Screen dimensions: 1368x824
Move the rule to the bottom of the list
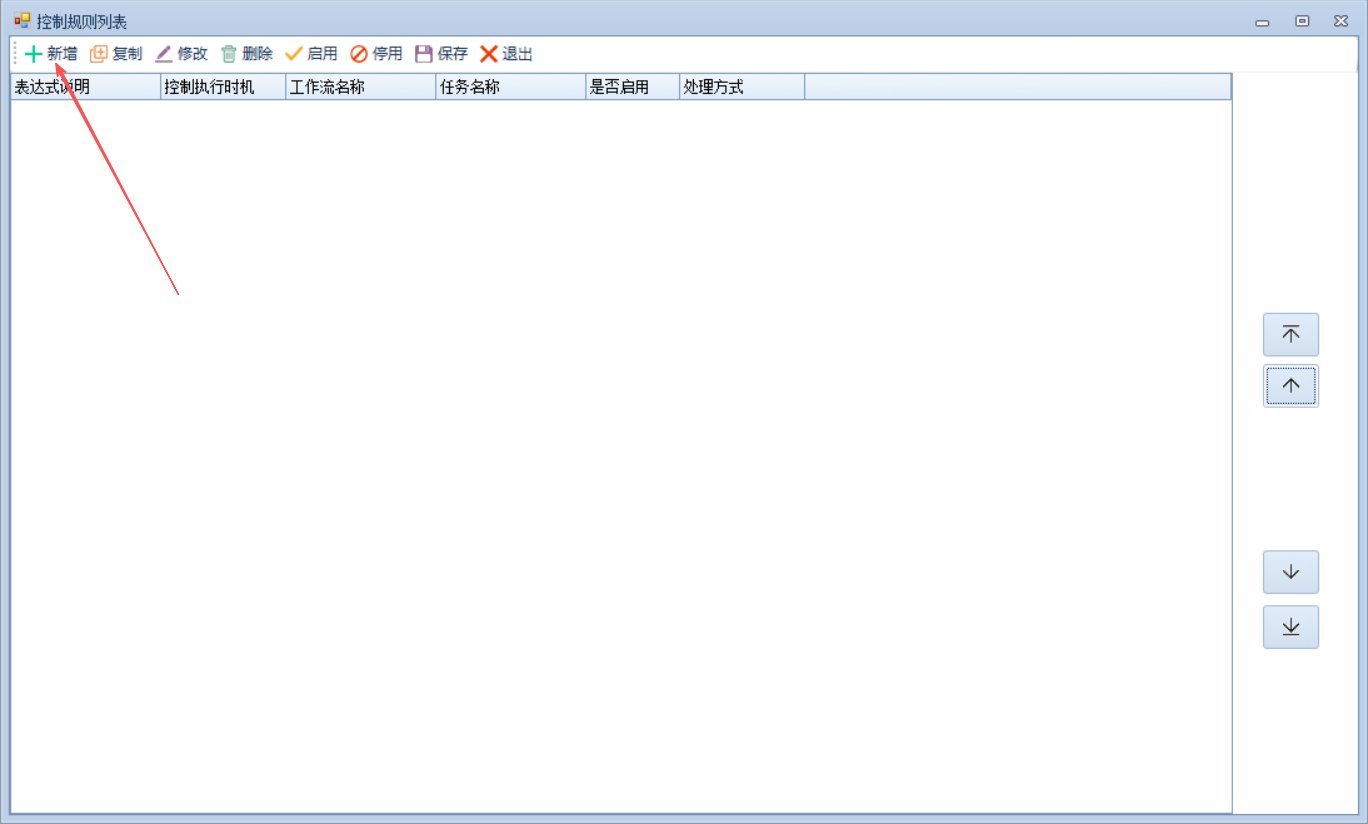[x=1290, y=627]
